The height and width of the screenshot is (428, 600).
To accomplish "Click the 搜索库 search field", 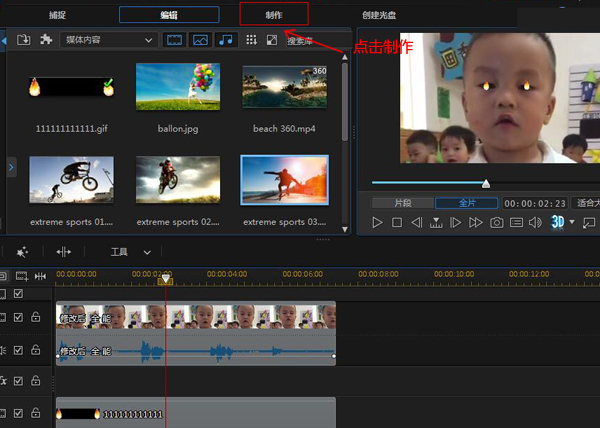I will point(318,41).
